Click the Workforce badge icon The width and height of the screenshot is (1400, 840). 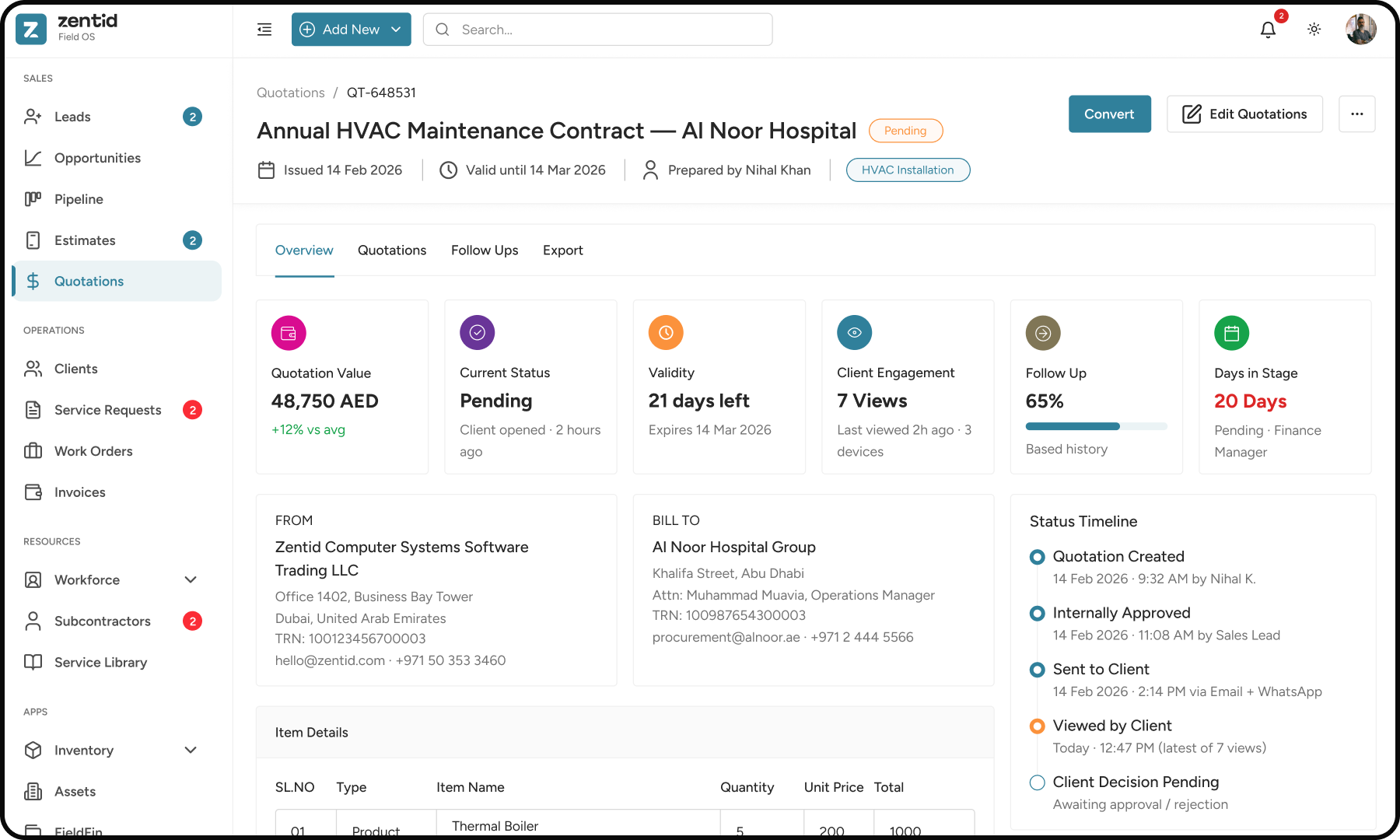pyautogui.click(x=33, y=579)
